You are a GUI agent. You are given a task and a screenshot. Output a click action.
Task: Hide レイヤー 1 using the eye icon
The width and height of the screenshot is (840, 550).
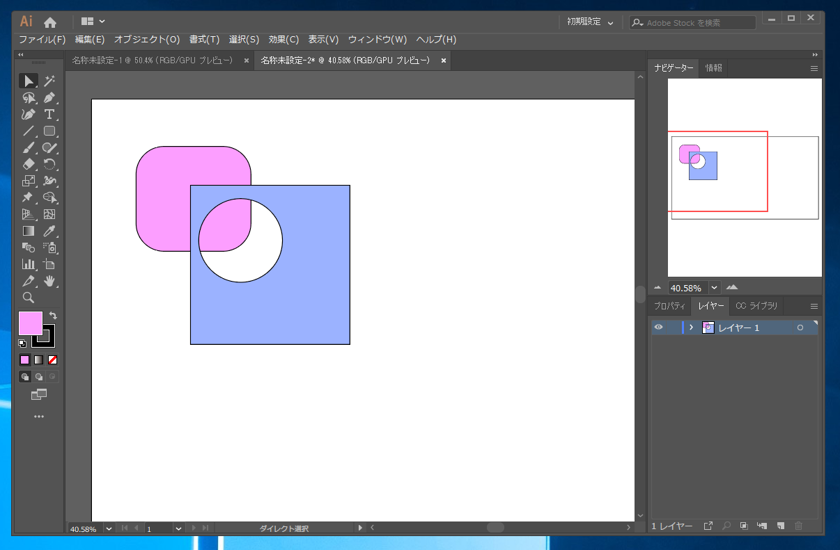point(658,328)
